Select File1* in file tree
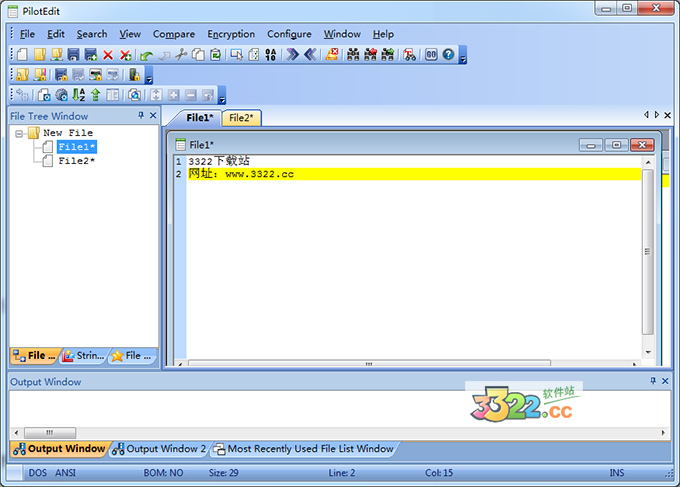680x487 pixels. pyautogui.click(x=77, y=147)
